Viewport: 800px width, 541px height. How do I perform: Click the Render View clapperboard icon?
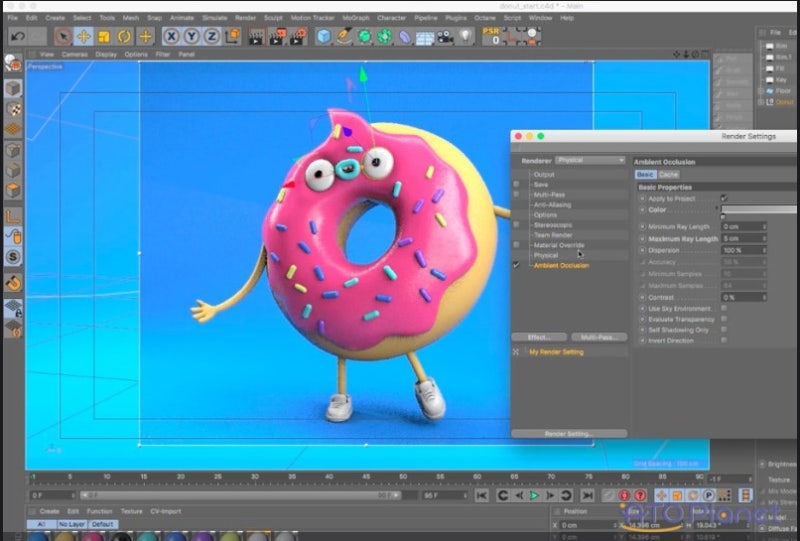point(256,37)
